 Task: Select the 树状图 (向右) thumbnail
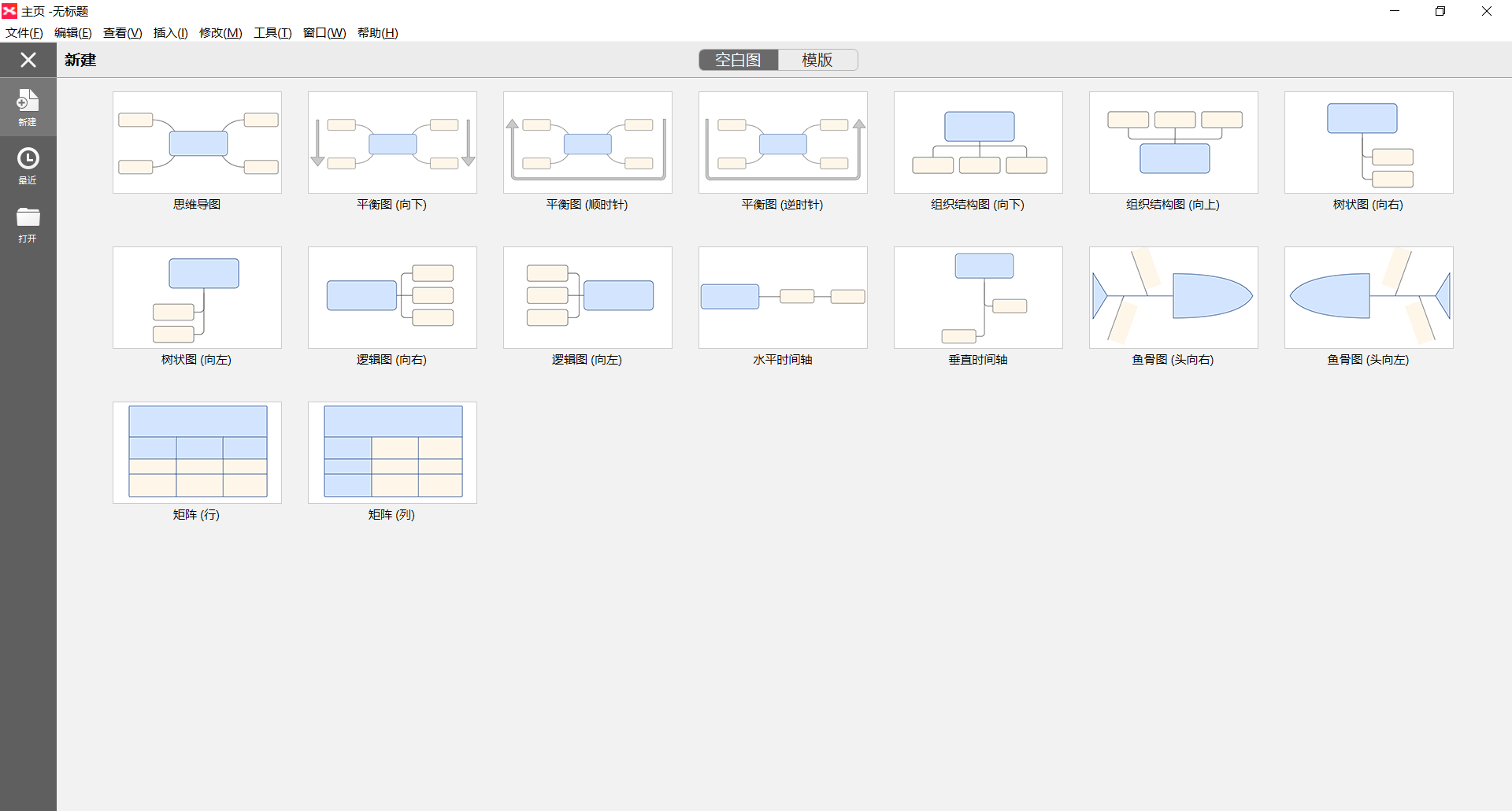coord(1369,143)
